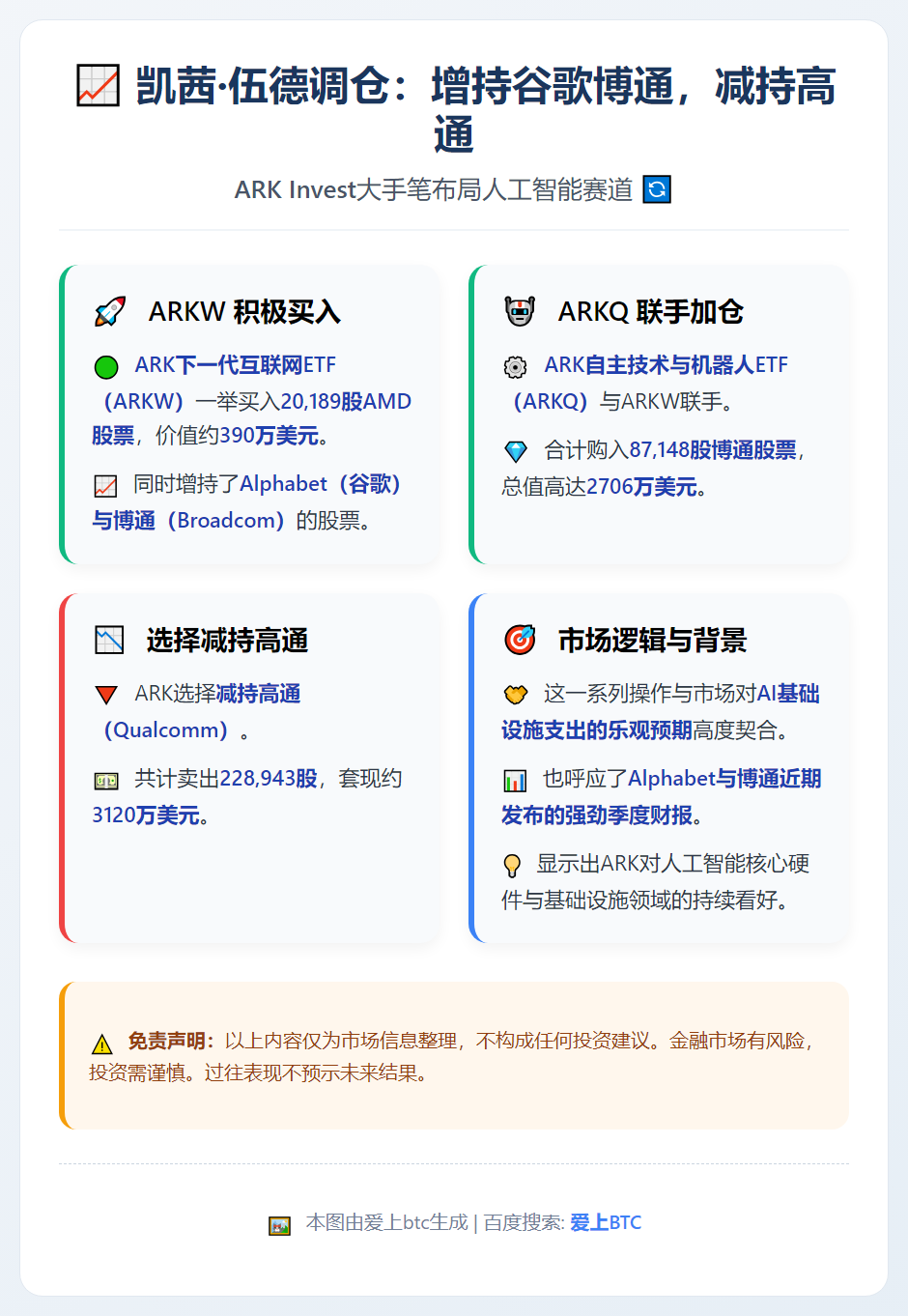
Task: Click the heading ARKQ 联手加仓
Action: coord(651,312)
